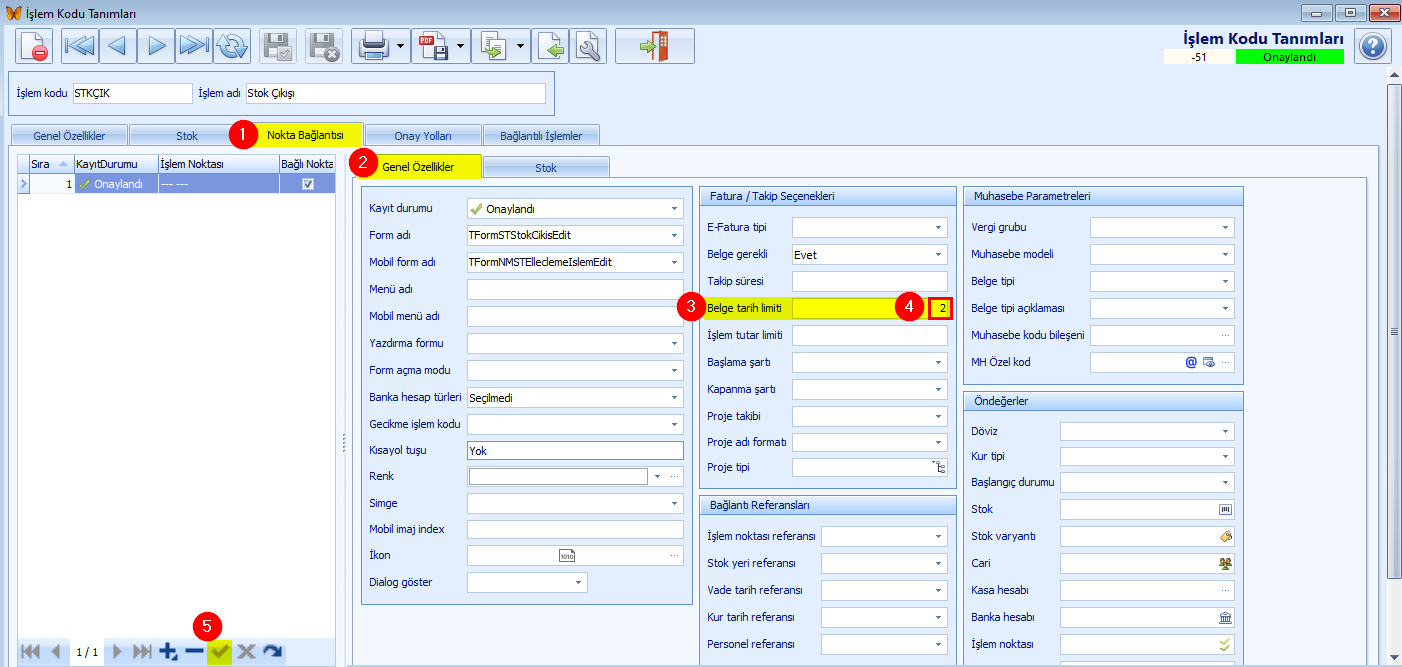Open the Onay Yolları tab
The image size is (1402, 667).
coord(423,135)
